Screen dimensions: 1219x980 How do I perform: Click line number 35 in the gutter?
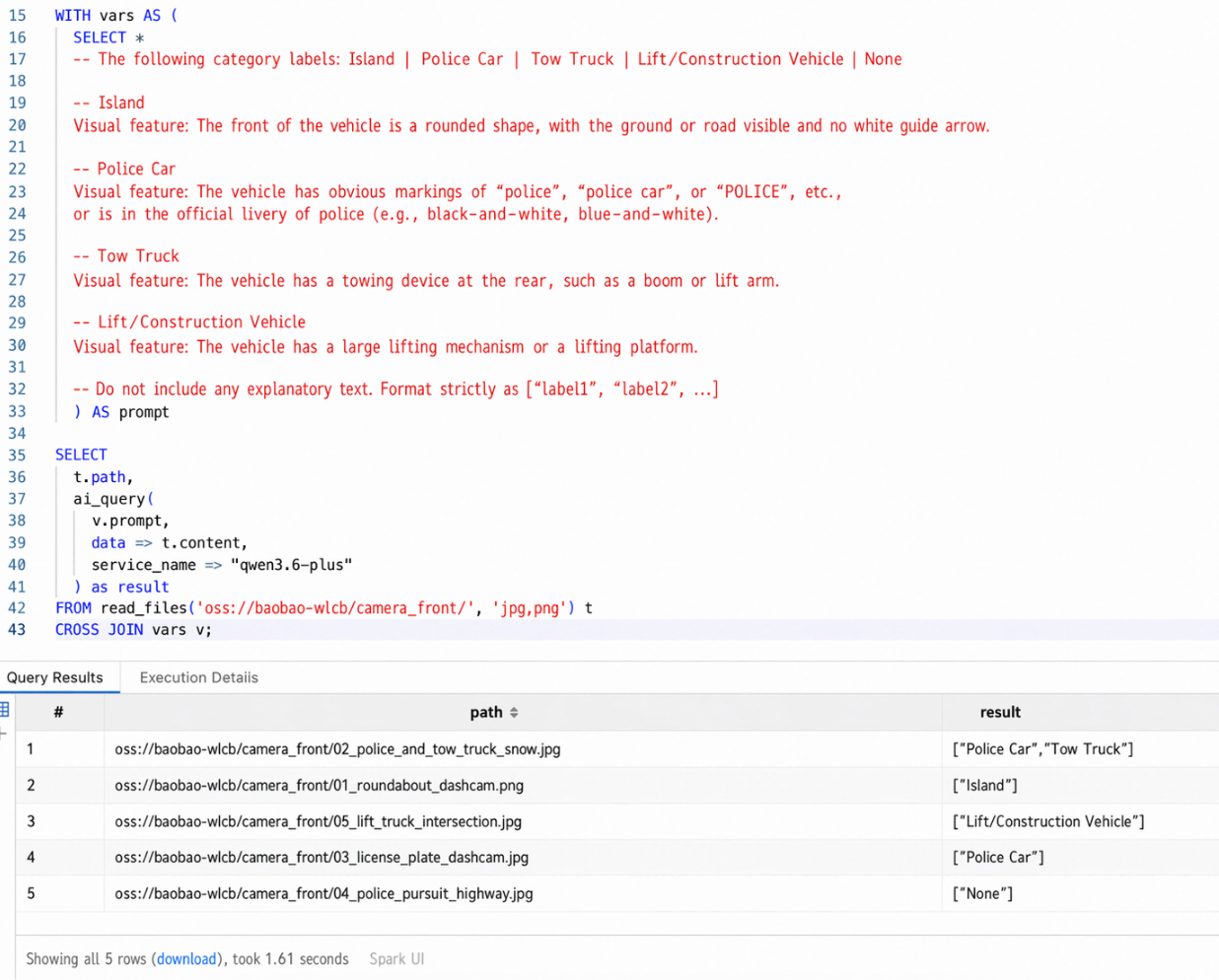17,455
